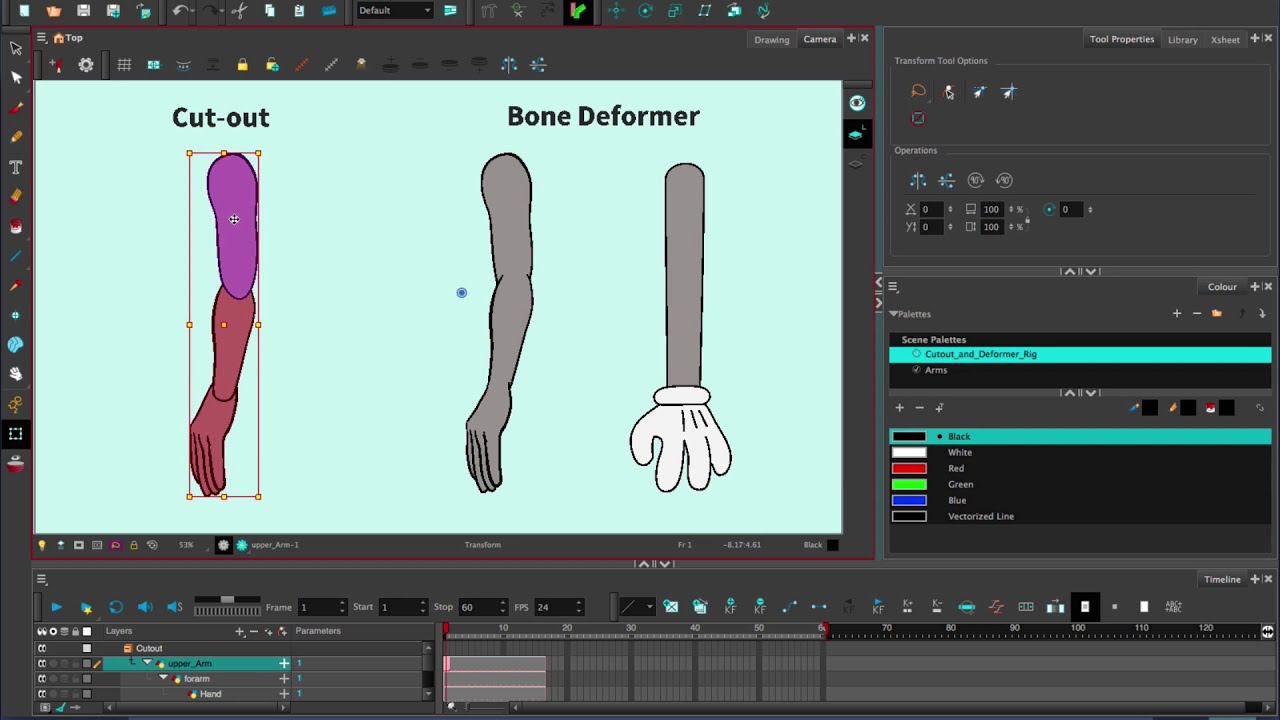Screen dimensions: 1280x720
Task: Switch to the Library tab
Action: 1182,40
